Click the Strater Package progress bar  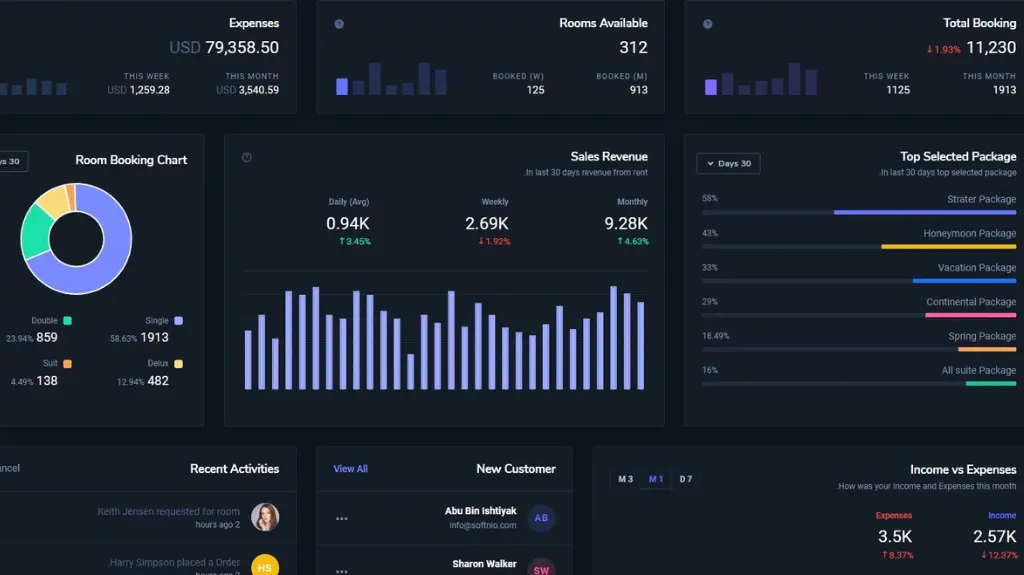click(924, 212)
